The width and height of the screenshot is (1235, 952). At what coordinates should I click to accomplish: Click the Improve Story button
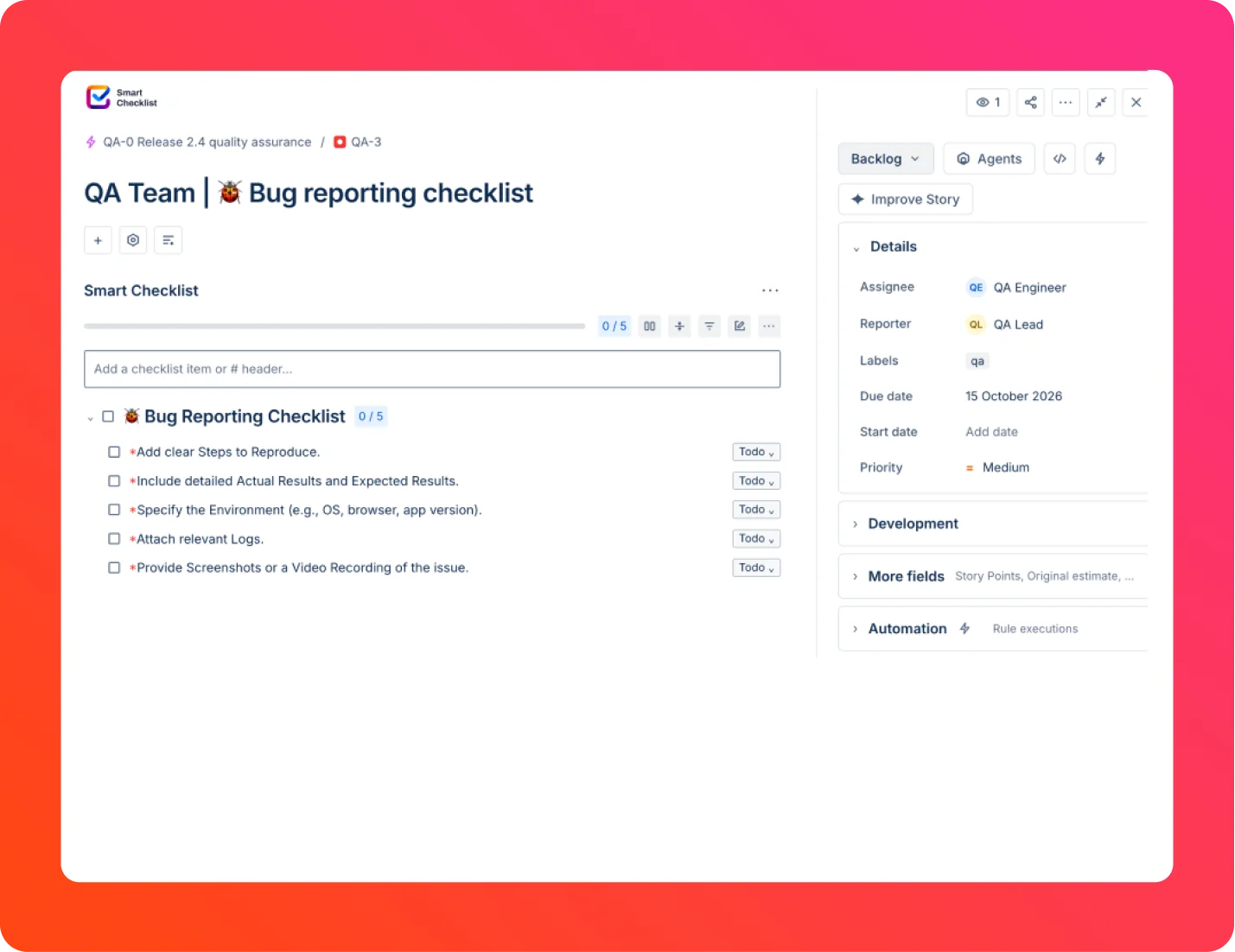pyautogui.click(x=906, y=200)
